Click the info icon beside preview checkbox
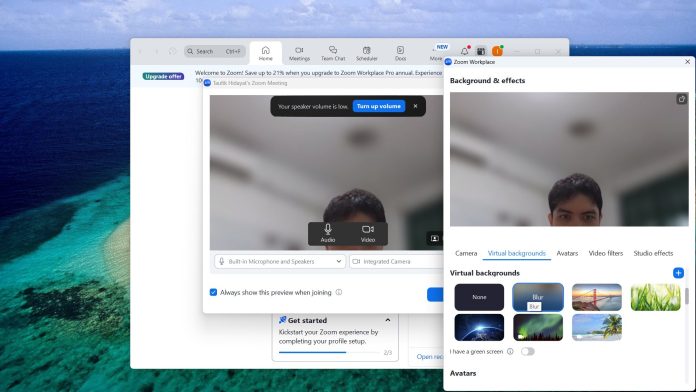This screenshot has height=392, width=696. (339, 292)
